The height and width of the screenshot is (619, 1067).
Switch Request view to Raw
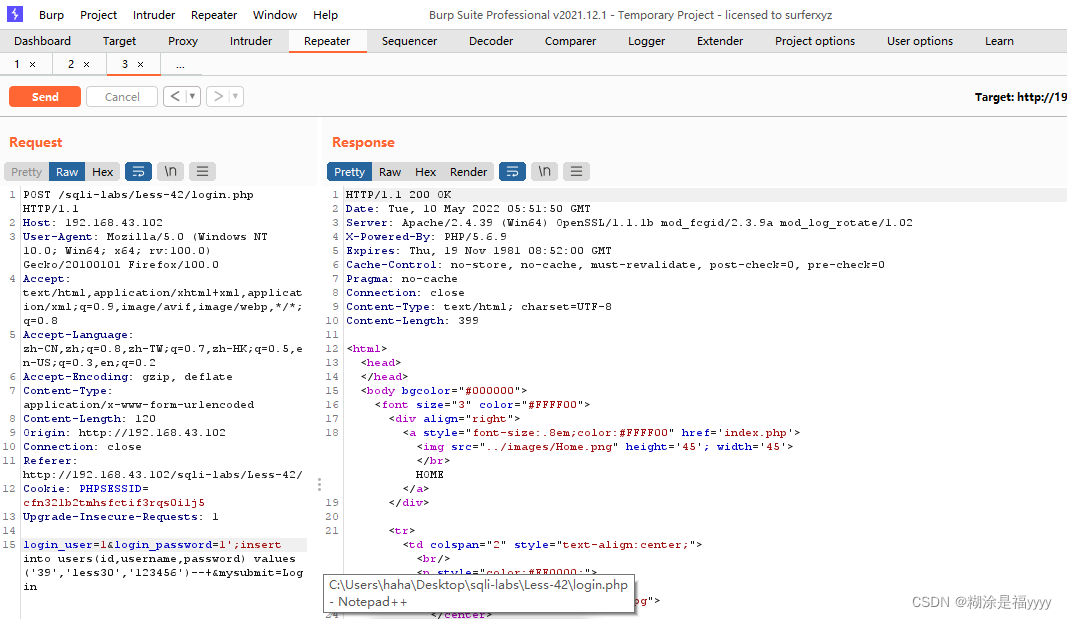point(67,172)
